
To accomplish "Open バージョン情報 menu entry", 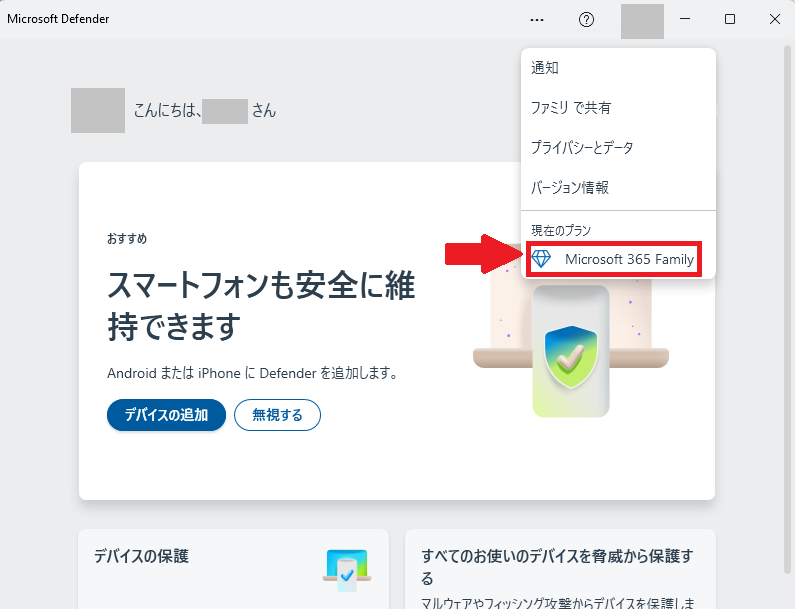I will (x=618, y=188).
